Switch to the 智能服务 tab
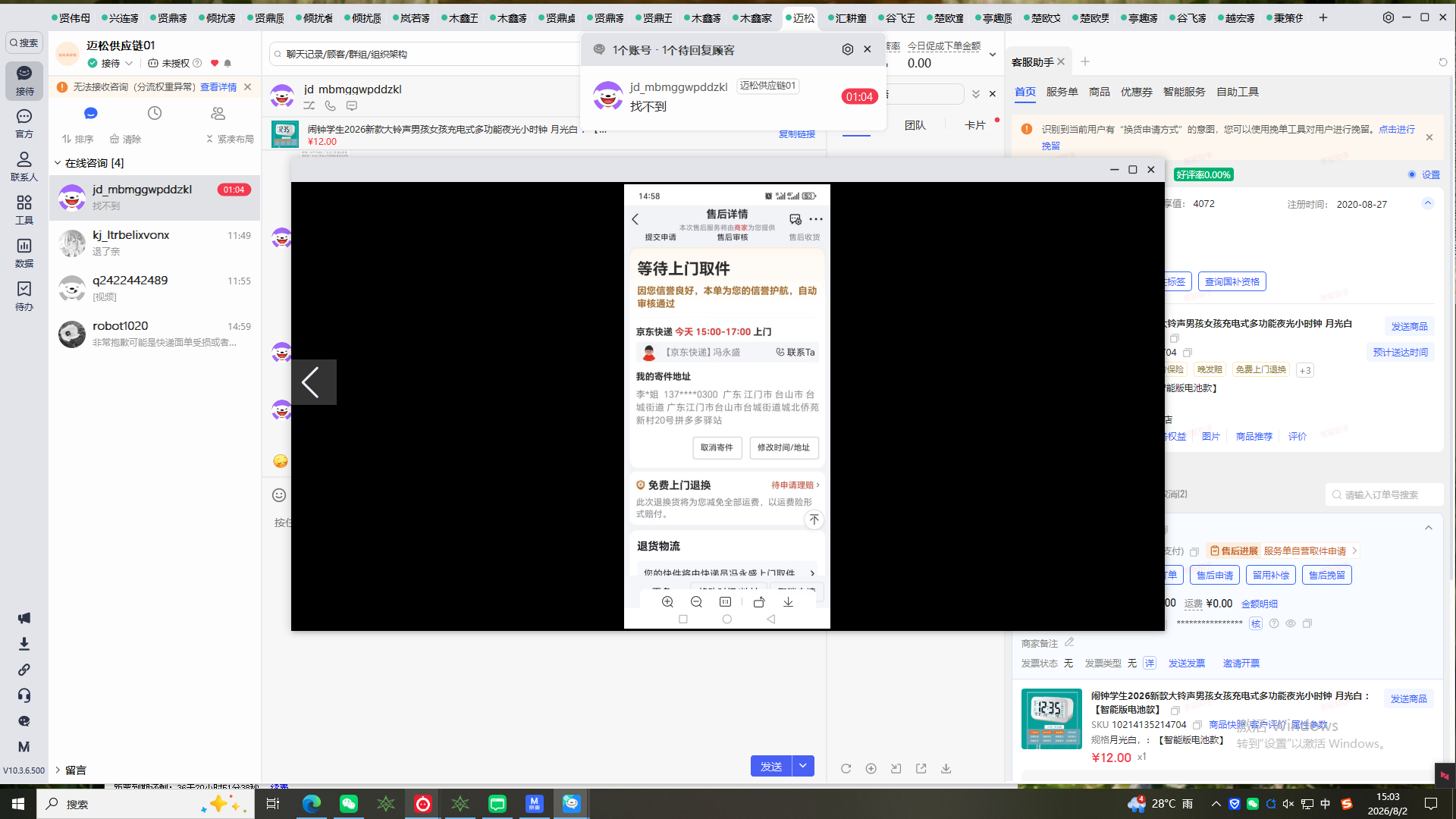1456x819 pixels. click(1185, 92)
